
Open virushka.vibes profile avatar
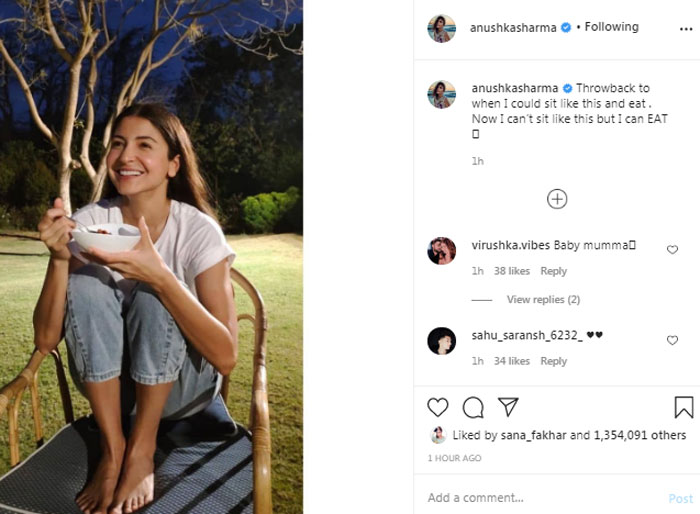coord(441,251)
